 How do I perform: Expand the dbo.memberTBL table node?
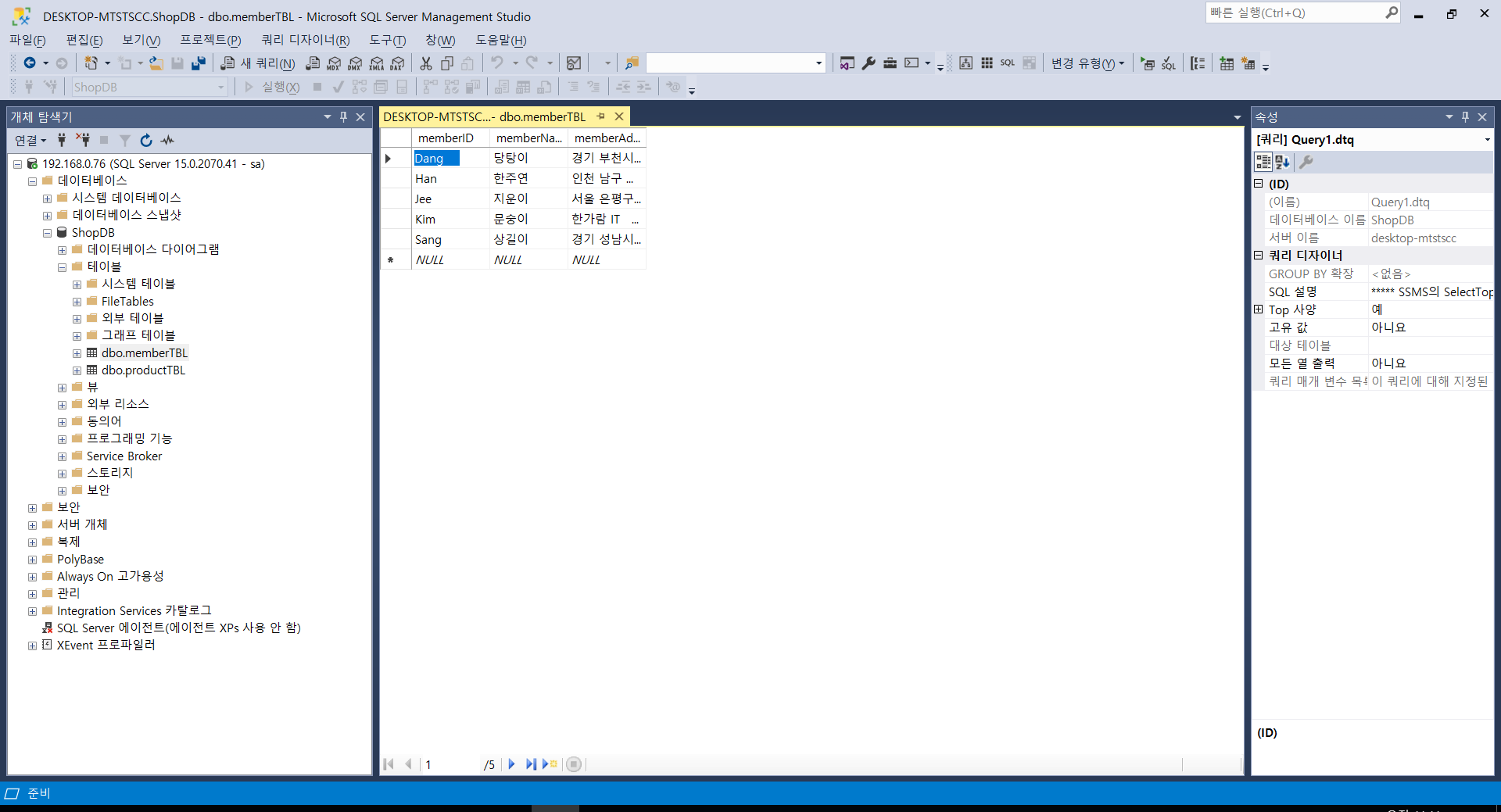77,353
